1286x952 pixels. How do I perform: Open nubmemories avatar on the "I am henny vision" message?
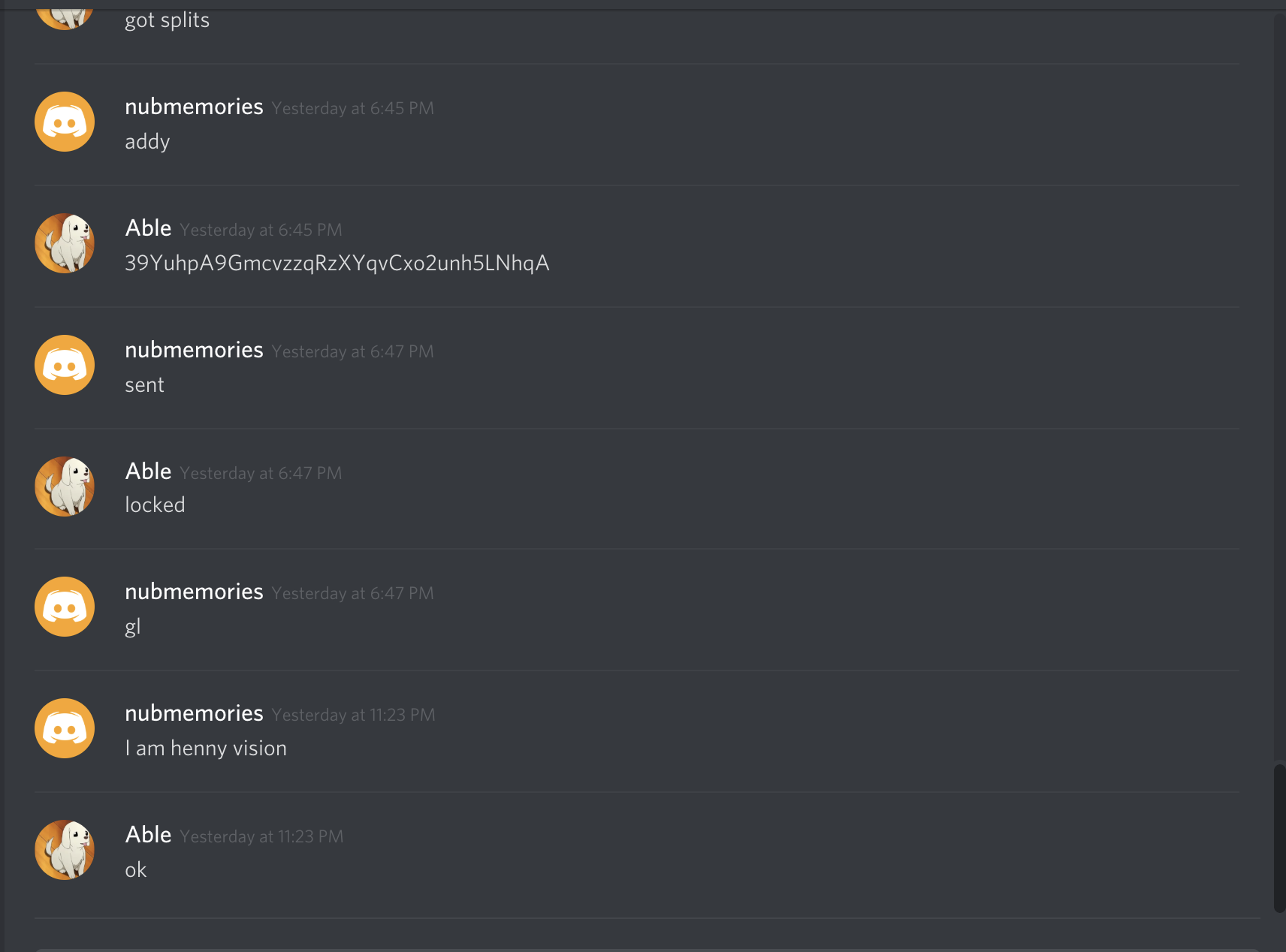click(65, 728)
